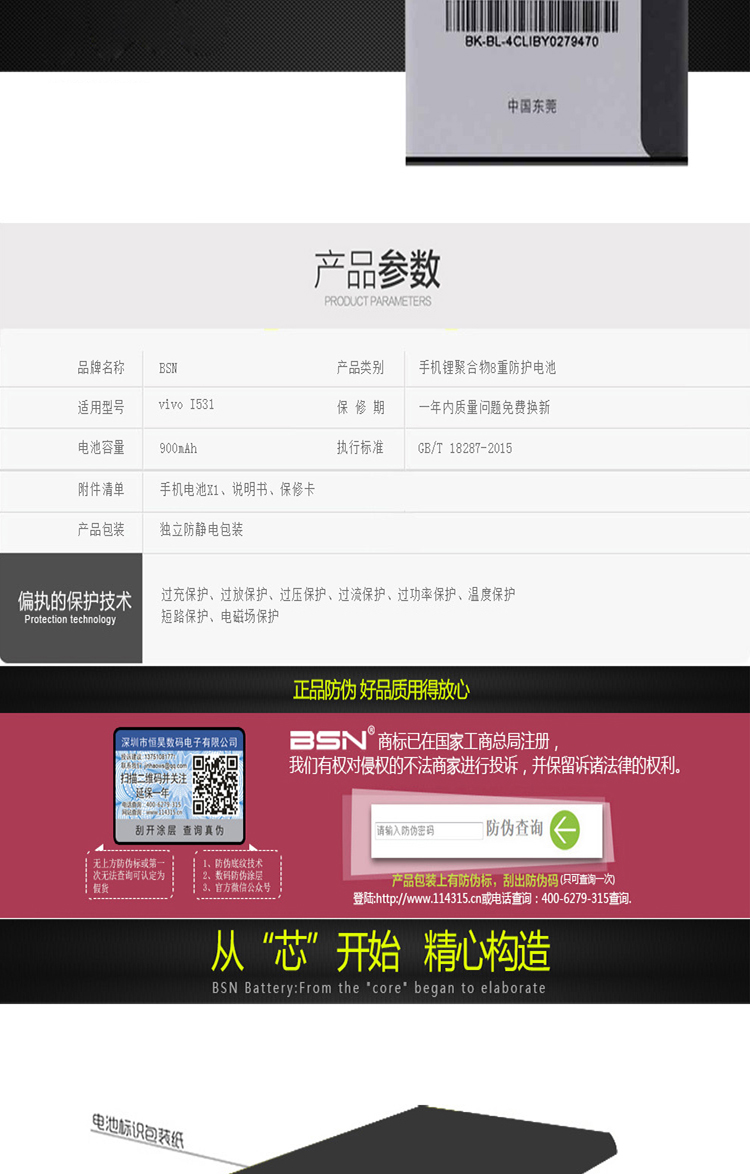Click the 电池标识包装纸 label near the battery
This screenshot has width=750, height=1174.
point(138,1128)
